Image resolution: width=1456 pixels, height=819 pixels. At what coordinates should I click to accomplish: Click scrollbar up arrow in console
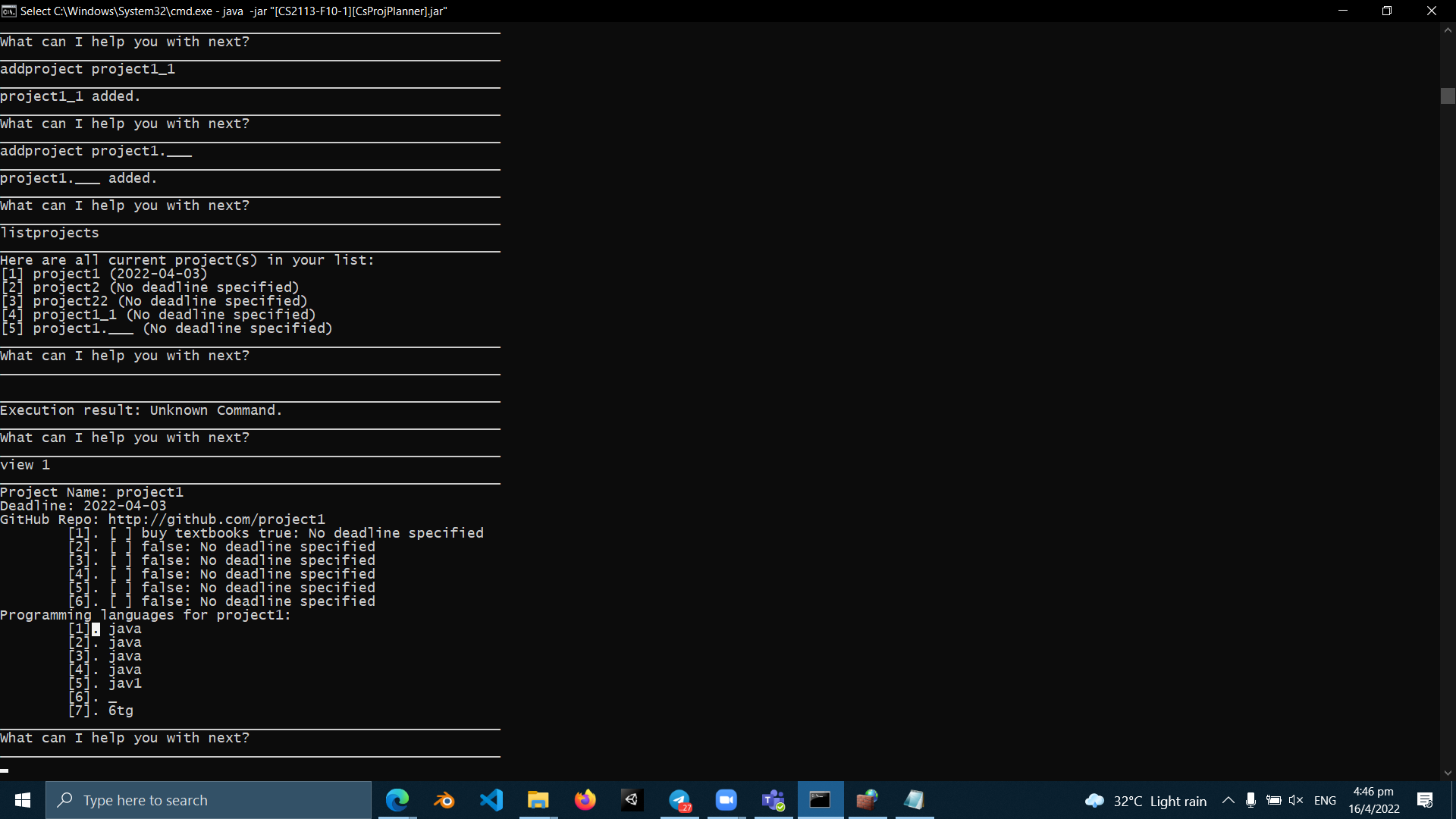coord(1448,30)
